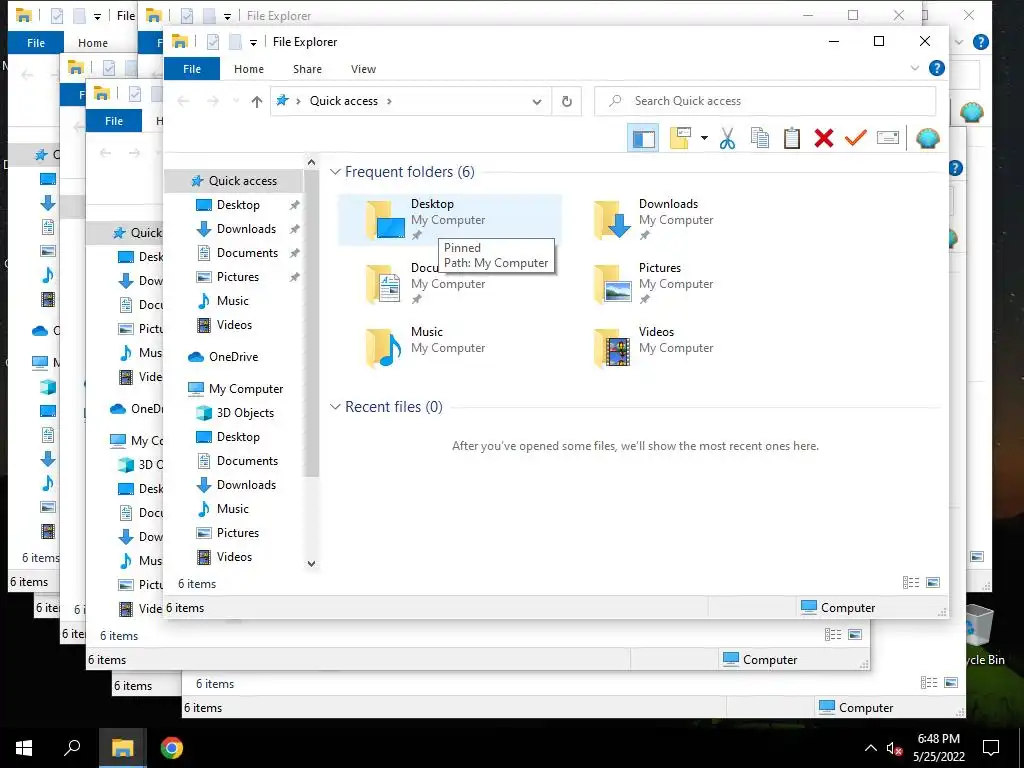Open Help with the blue question mark
This screenshot has width=1024, height=768.
936,68
